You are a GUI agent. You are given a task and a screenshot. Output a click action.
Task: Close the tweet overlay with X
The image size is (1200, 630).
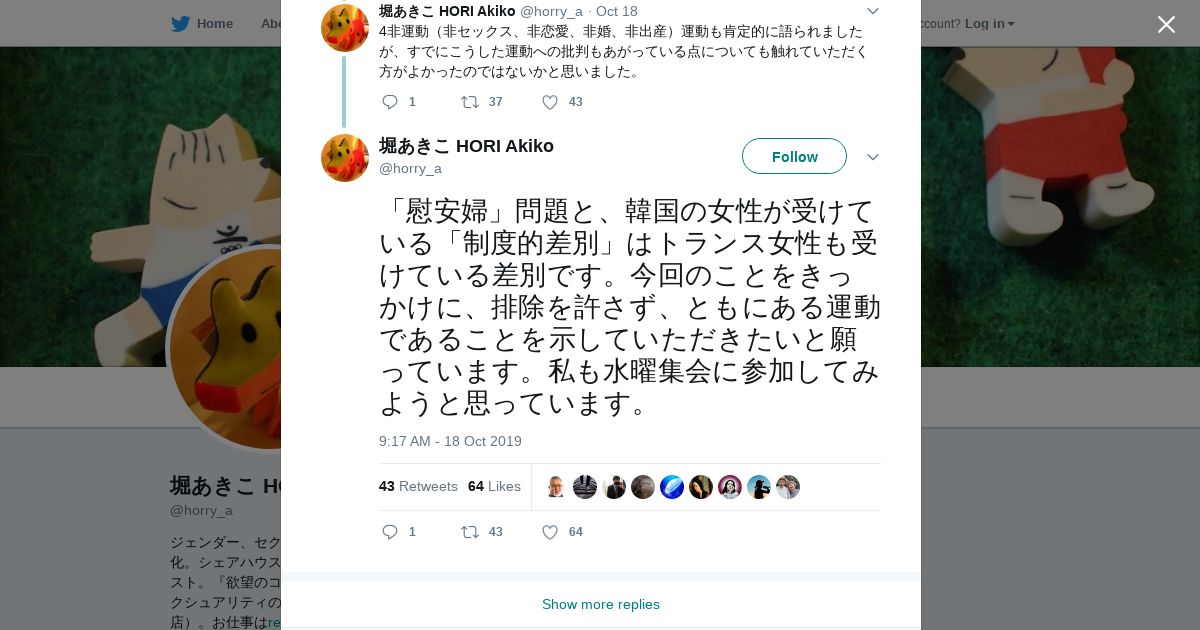(x=1166, y=24)
